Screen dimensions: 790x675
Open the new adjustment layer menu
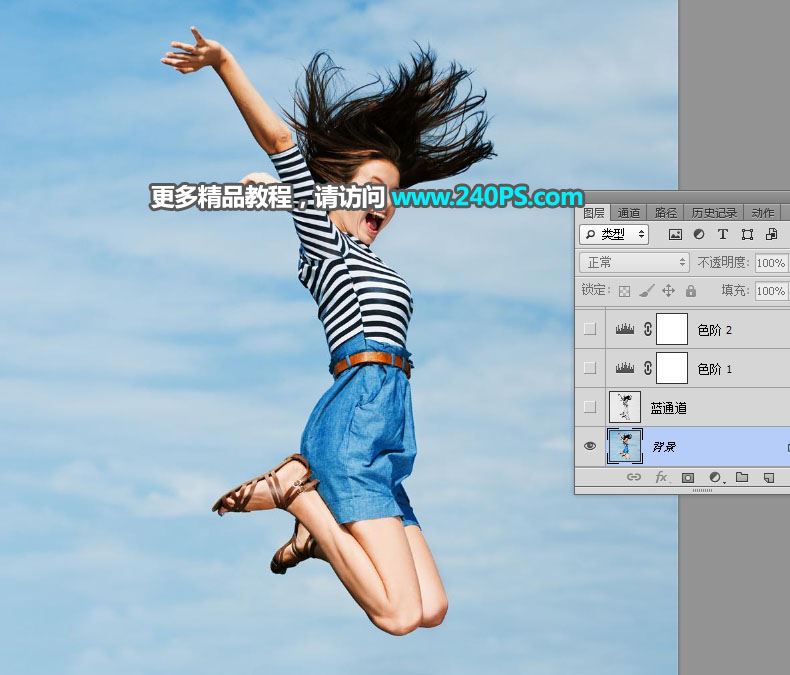(716, 478)
